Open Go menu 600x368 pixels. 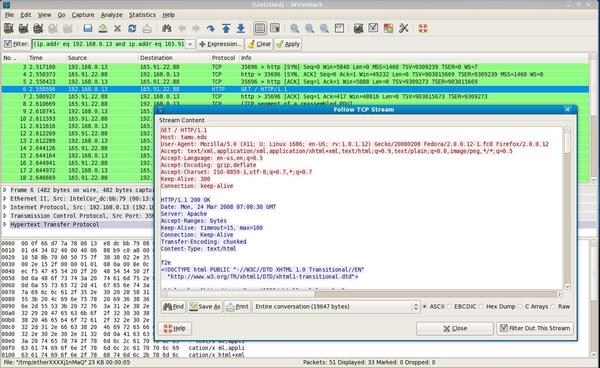(61, 15)
